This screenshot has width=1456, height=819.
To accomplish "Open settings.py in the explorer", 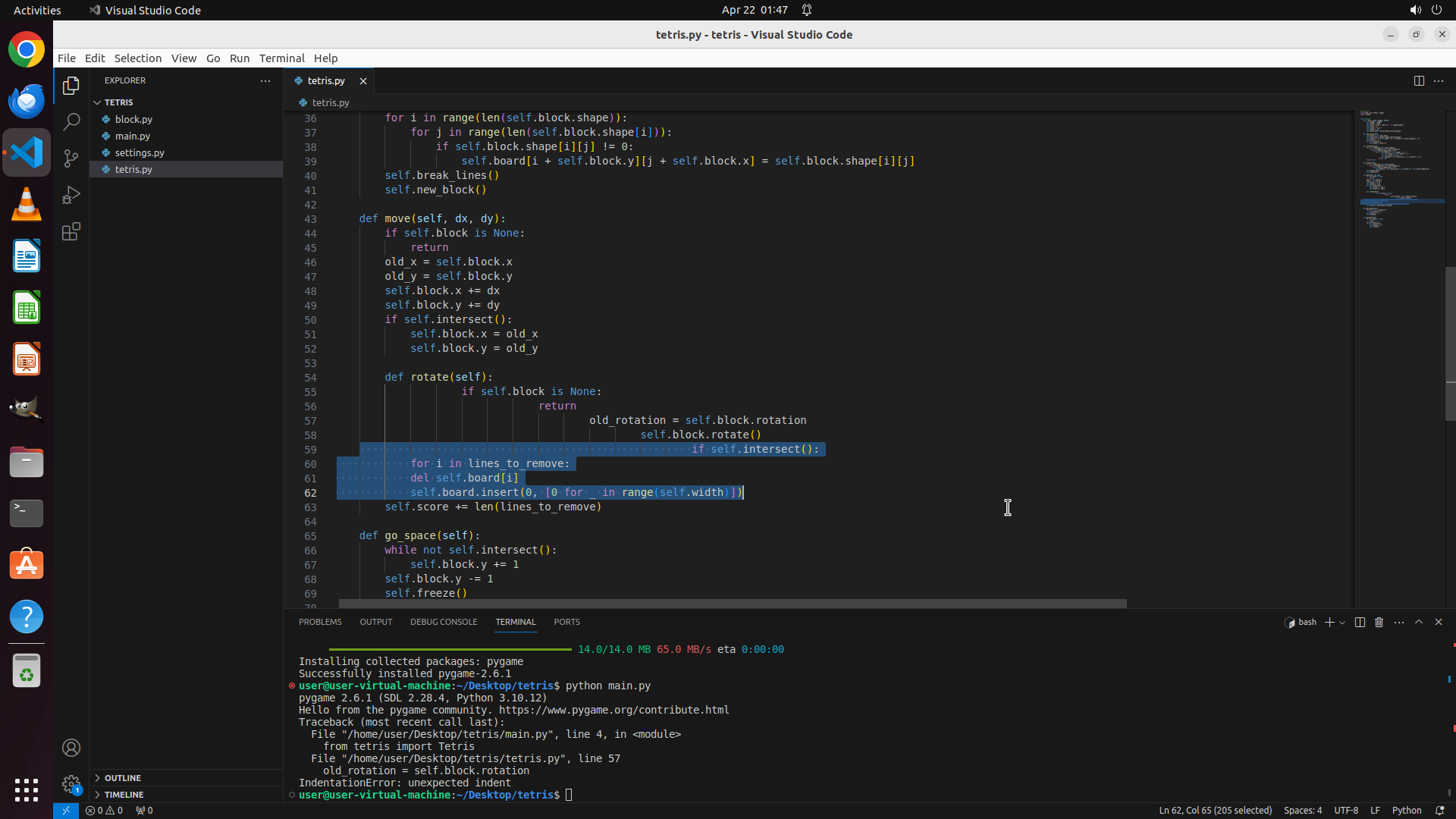I will click(x=140, y=152).
